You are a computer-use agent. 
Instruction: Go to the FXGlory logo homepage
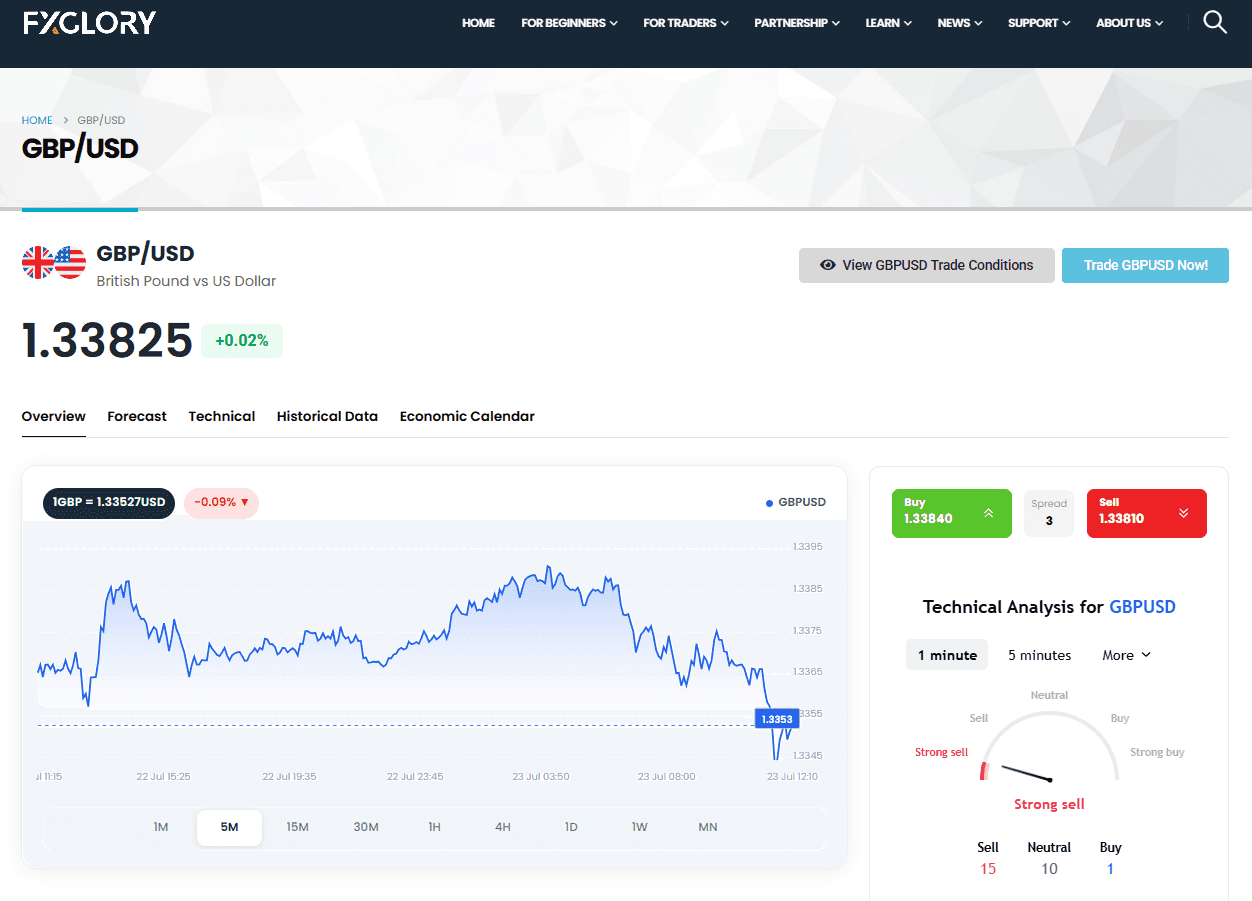[90, 22]
